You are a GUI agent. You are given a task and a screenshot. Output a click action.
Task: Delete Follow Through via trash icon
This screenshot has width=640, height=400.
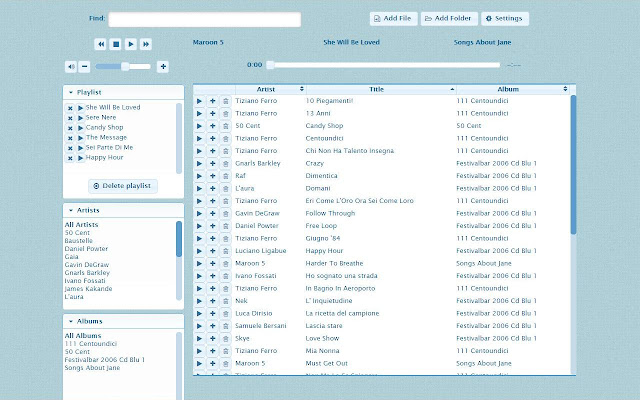coord(225,214)
